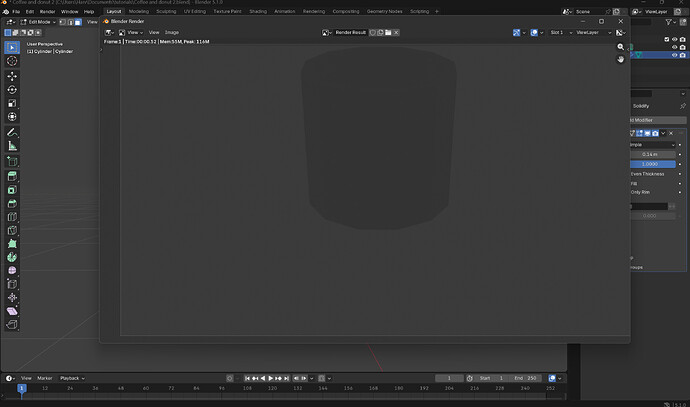Jump to the timeline end frame

(286, 378)
